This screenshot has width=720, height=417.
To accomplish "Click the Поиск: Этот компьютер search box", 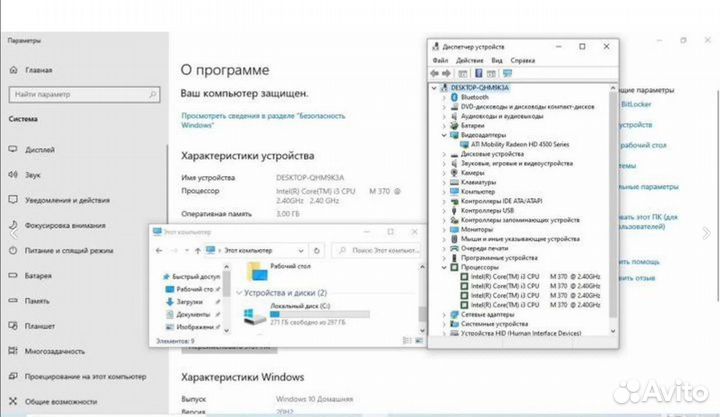I will click(376, 250).
